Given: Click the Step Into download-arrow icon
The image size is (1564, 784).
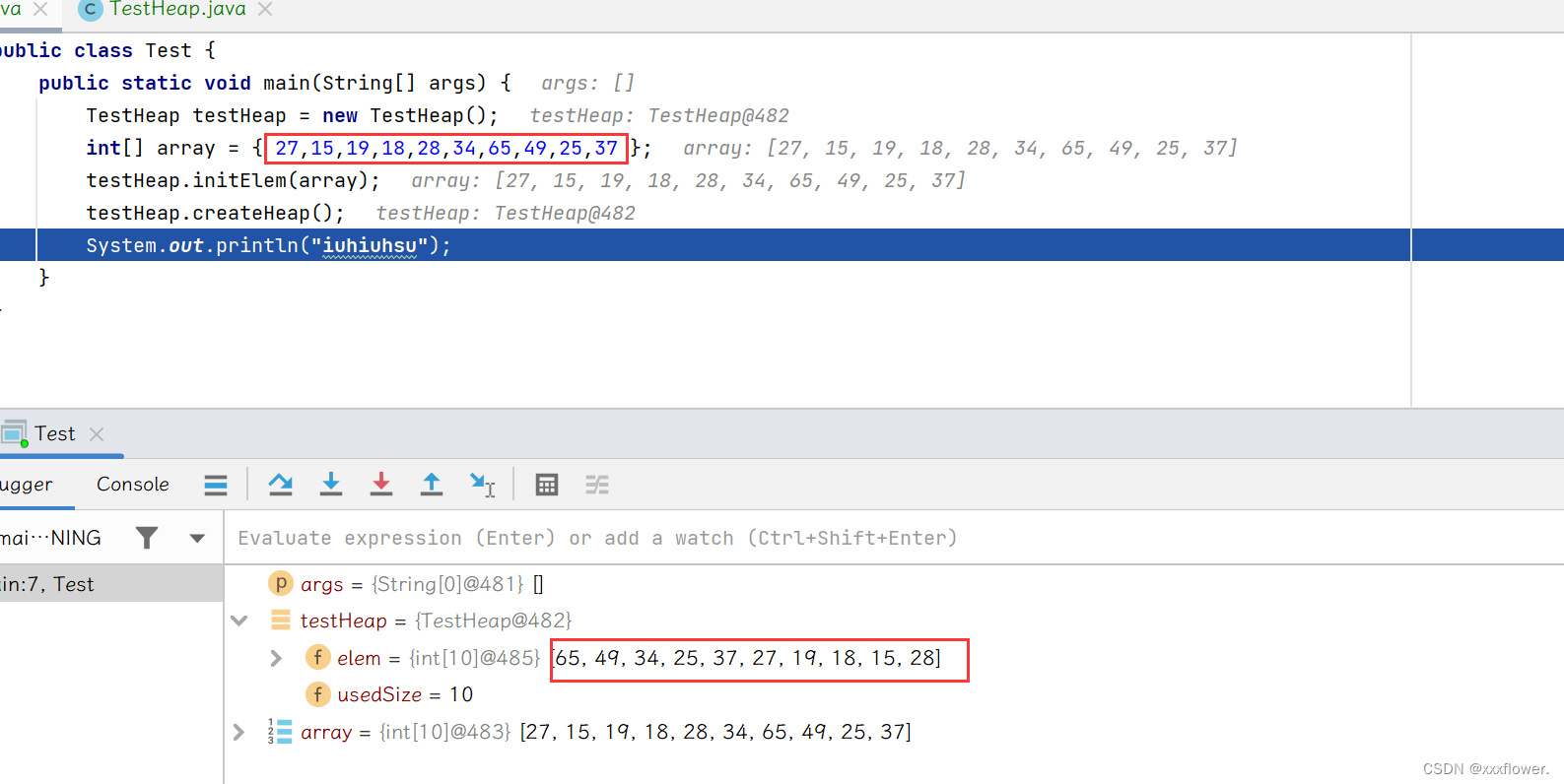Looking at the screenshot, I should point(331,484).
